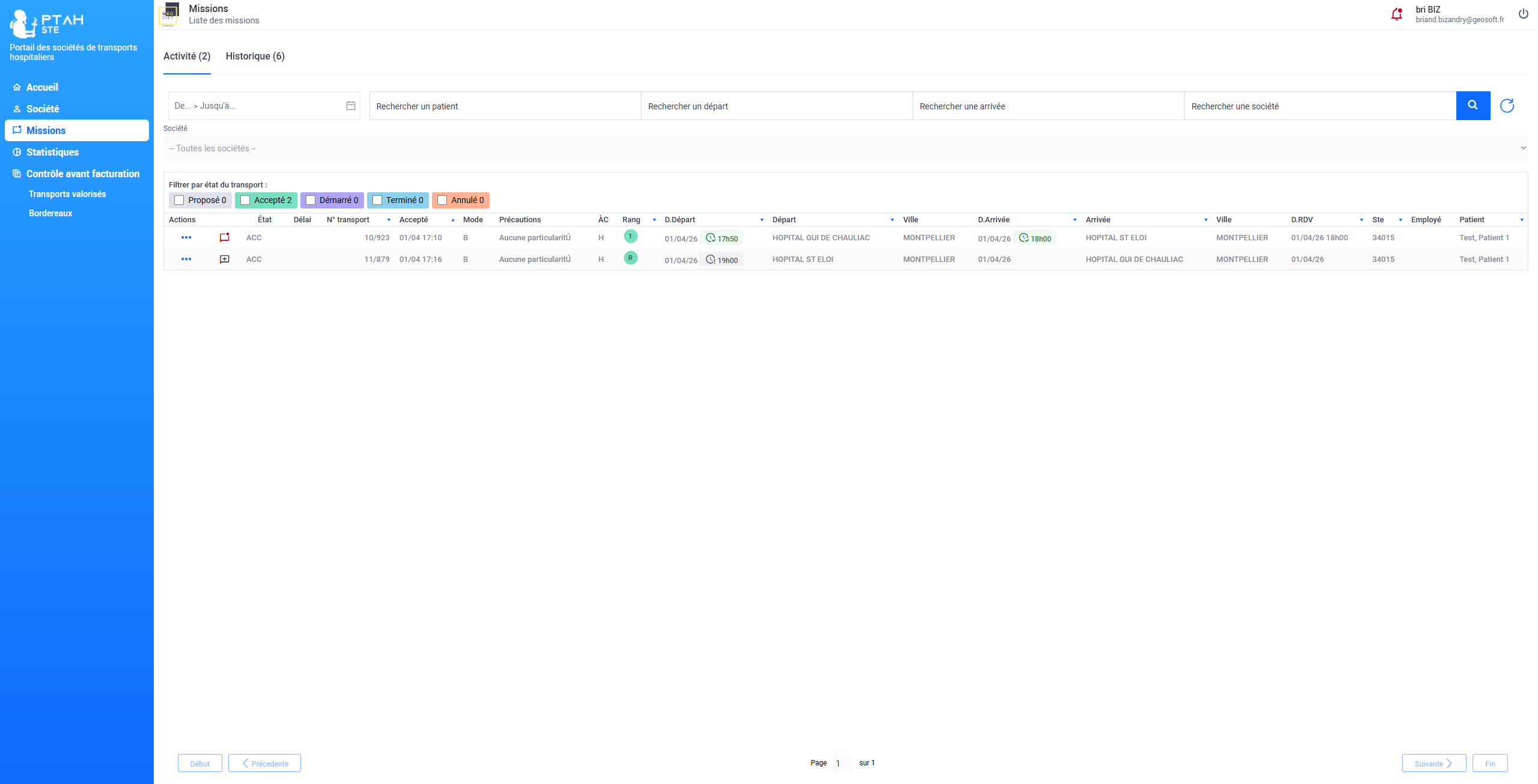
Task: Click the notification bell icon
Action: click(1396, 14)
